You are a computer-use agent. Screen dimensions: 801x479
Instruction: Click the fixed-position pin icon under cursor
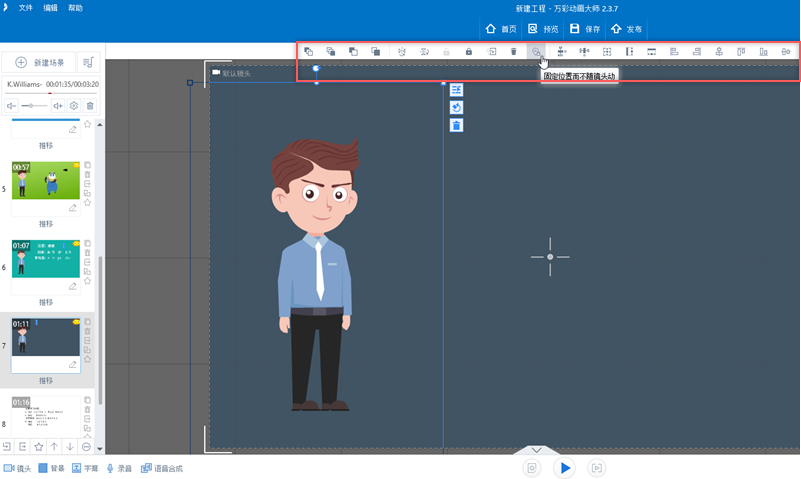(536, 51)
